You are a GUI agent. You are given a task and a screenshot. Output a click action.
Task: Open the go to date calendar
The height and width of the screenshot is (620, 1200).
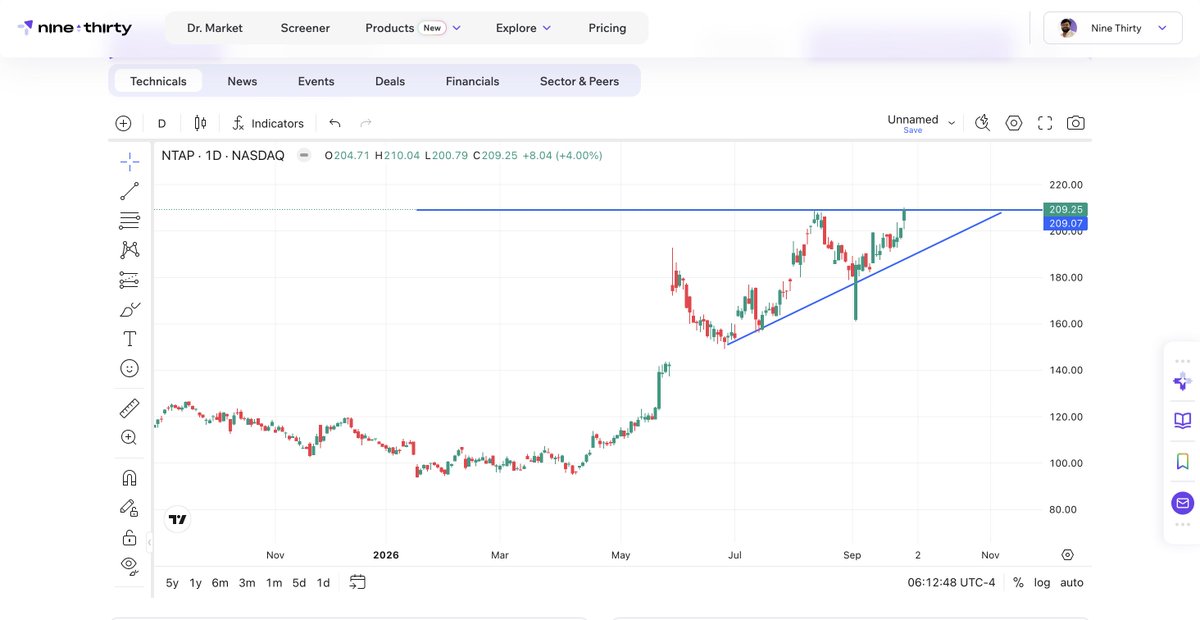click(x=358, y=582)
